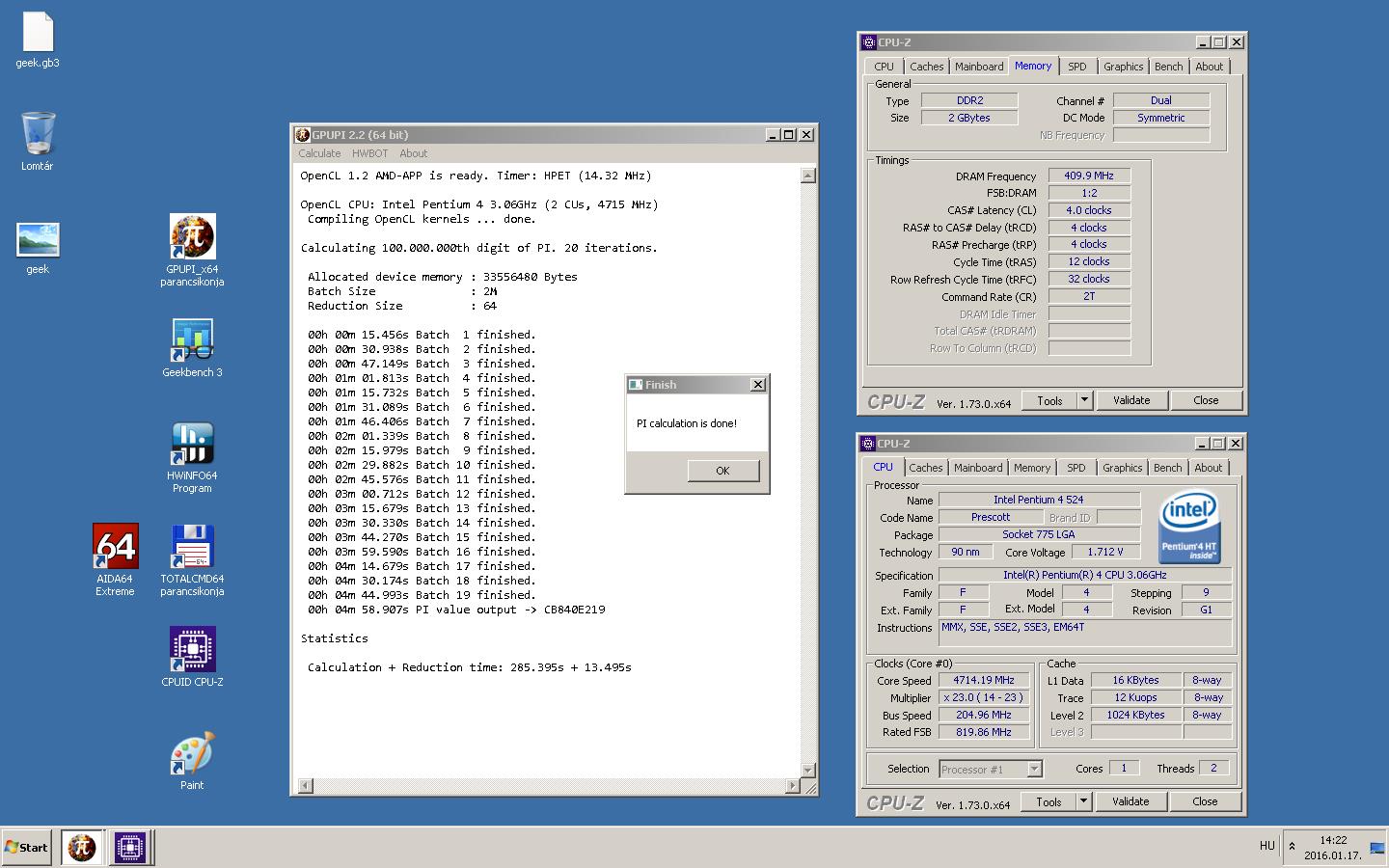This screenshot has width=1389, height=868.
Task: Click the CAS# Latency 4.0 clocks field
Action: 1089,210
